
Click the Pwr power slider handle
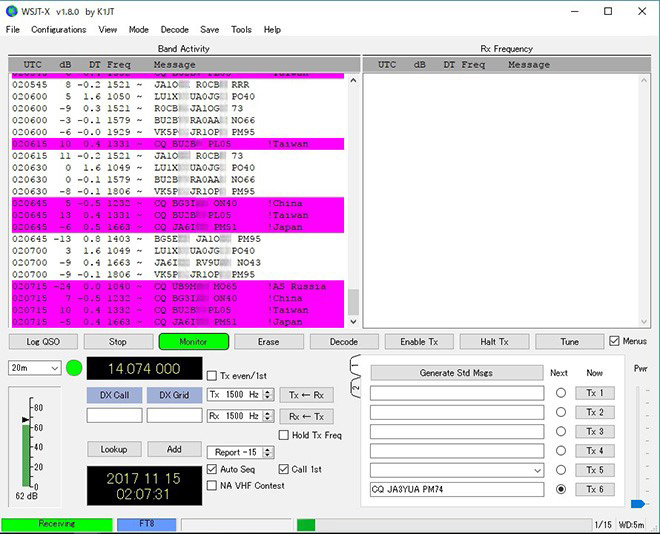pos(639,503)
